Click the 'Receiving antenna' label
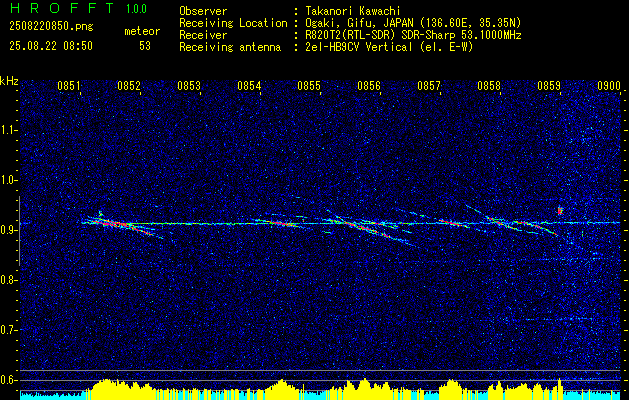 pyautogui.click(x=230, y=47)
